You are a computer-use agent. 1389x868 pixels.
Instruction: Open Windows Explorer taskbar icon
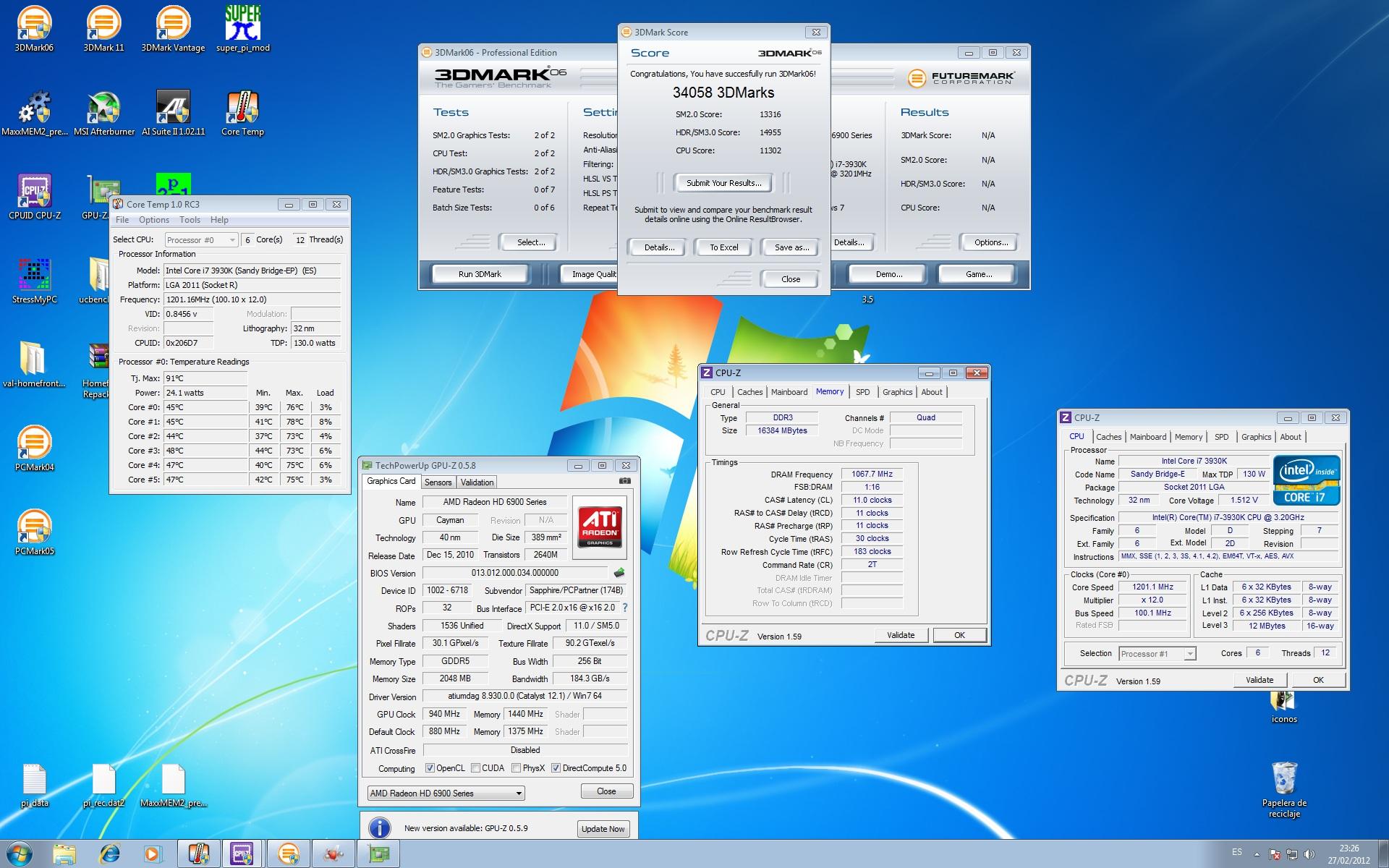point(64,854)
